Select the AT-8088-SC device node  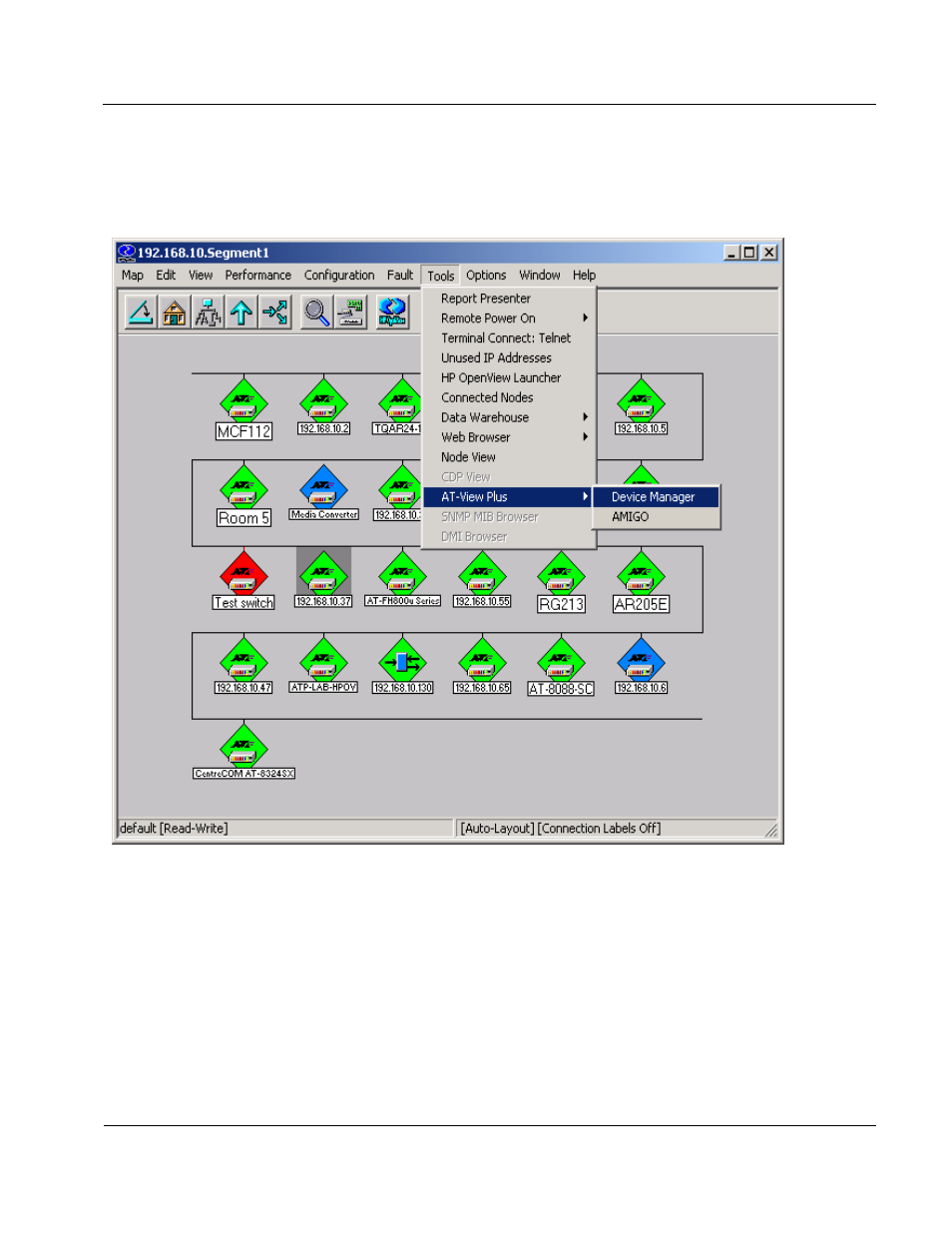point(561,668)
